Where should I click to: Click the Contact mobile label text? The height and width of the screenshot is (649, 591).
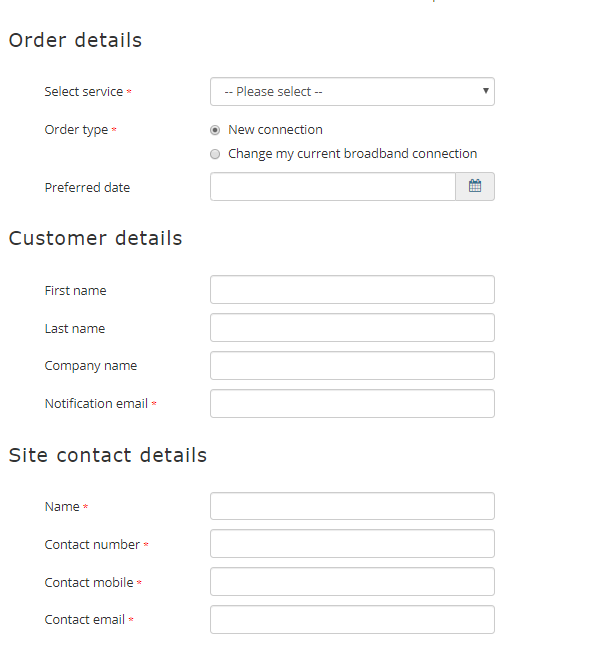[89, 582]
